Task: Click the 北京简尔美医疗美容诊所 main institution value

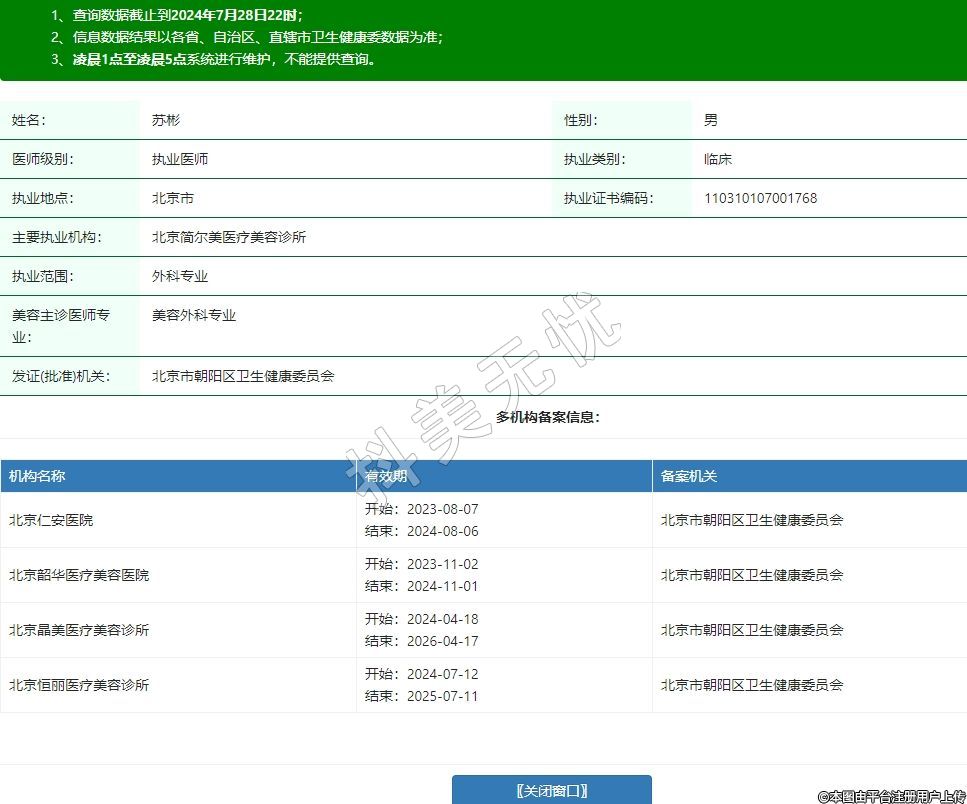Action: [x=229, y=237]
